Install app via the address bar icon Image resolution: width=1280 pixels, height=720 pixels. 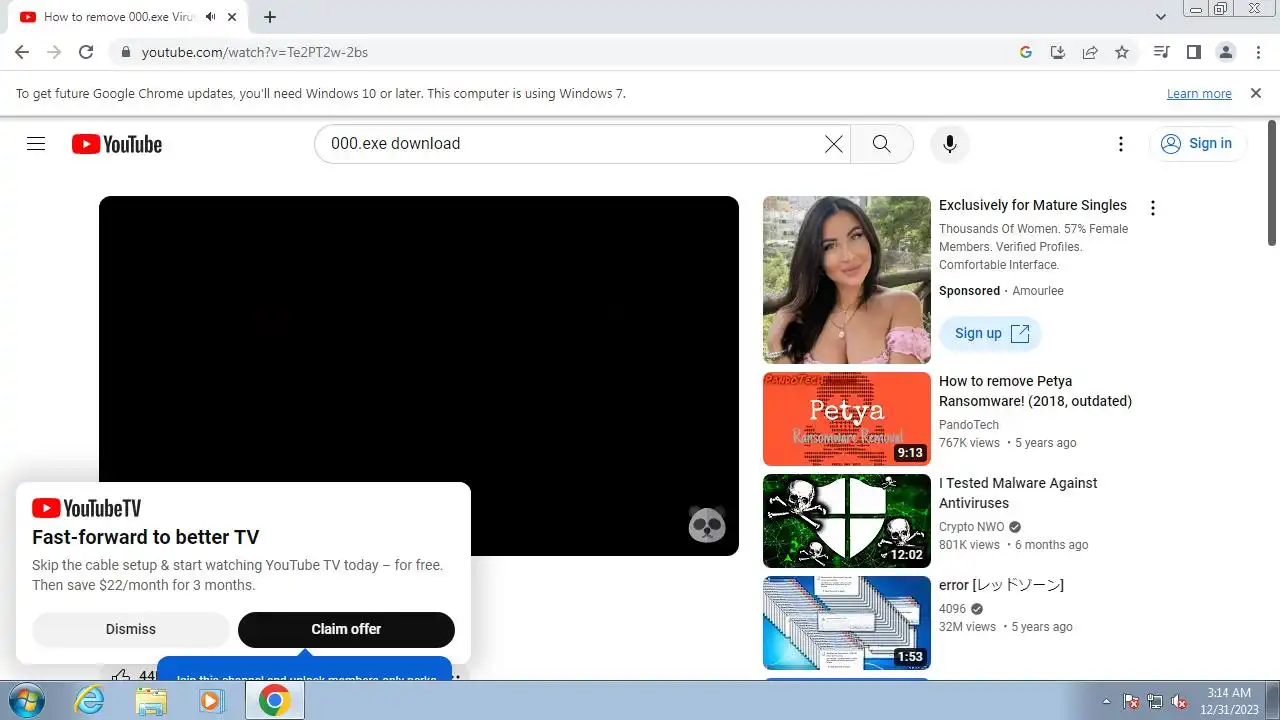point(1058,52)
